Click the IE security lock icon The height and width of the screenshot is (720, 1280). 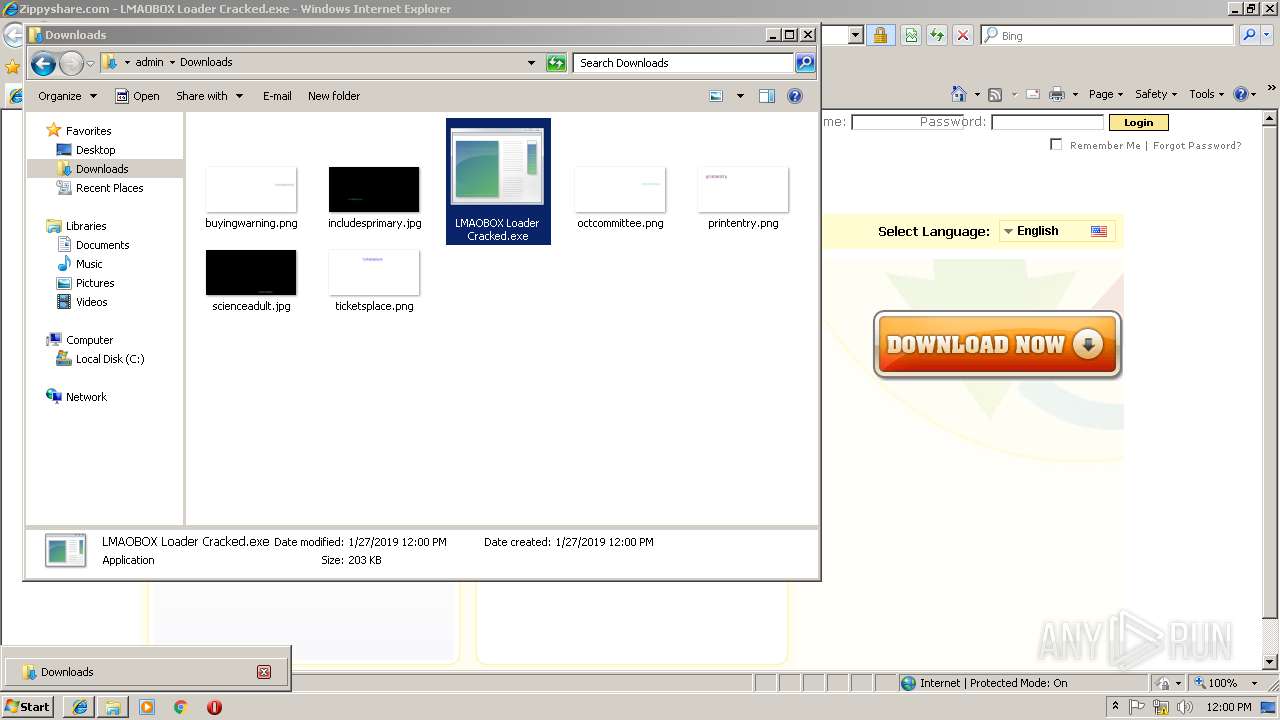click(880, 35)
